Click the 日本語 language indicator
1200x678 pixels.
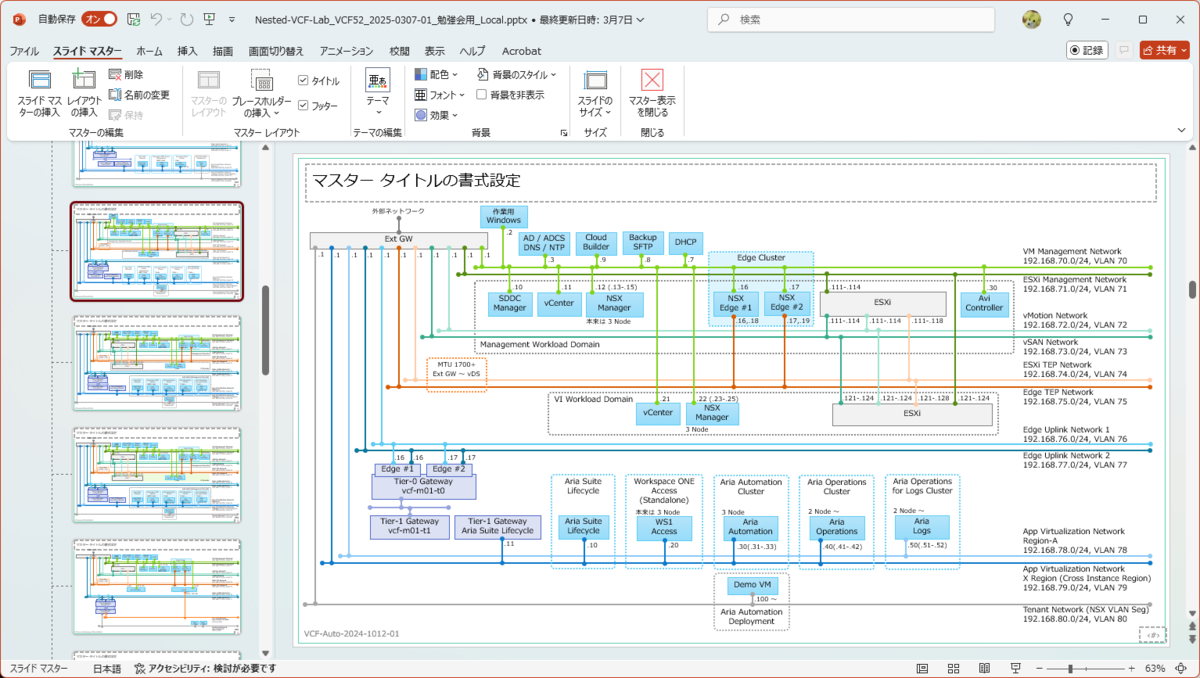tap(107, 668)
